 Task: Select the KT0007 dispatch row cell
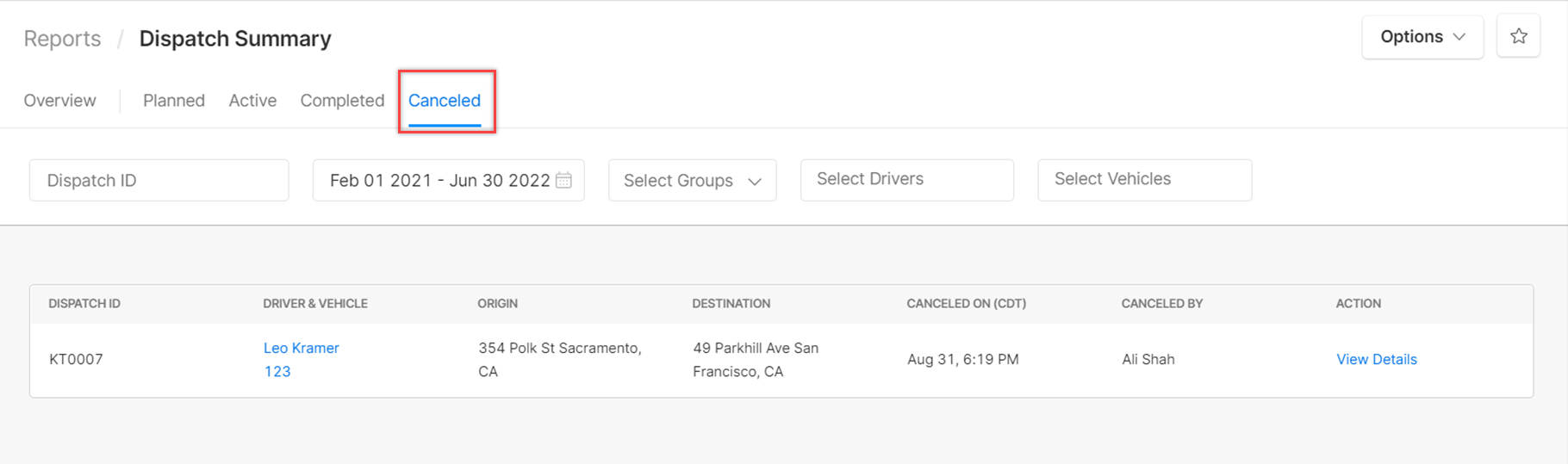coord(76,359)
